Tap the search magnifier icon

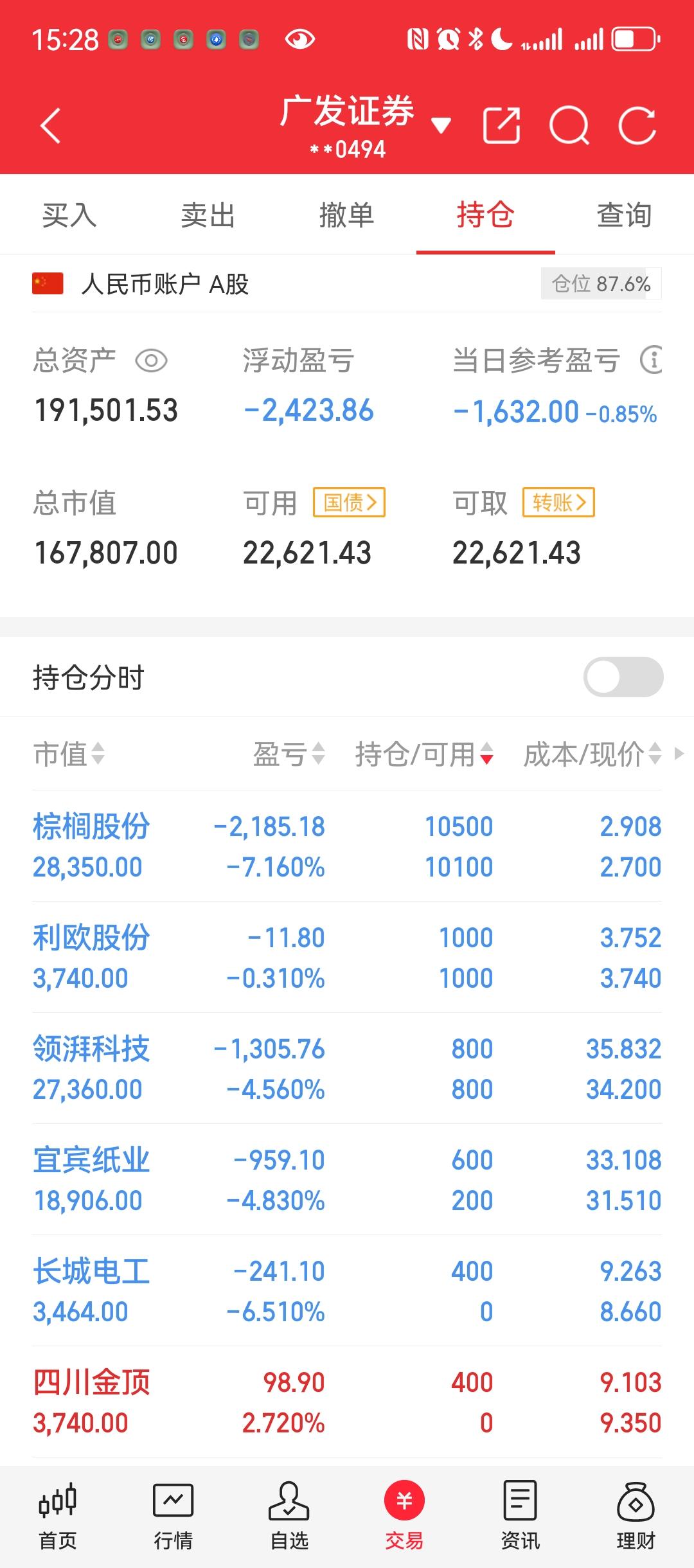570,125
